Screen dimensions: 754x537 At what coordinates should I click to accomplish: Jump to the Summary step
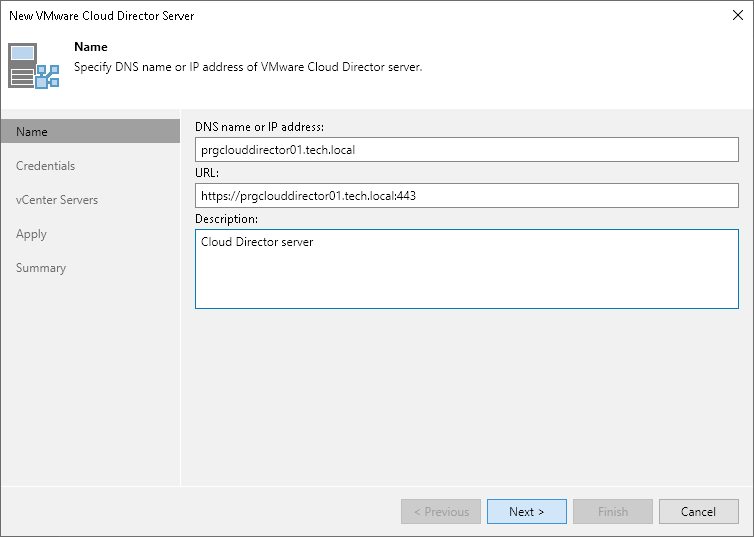click(41, 268)
